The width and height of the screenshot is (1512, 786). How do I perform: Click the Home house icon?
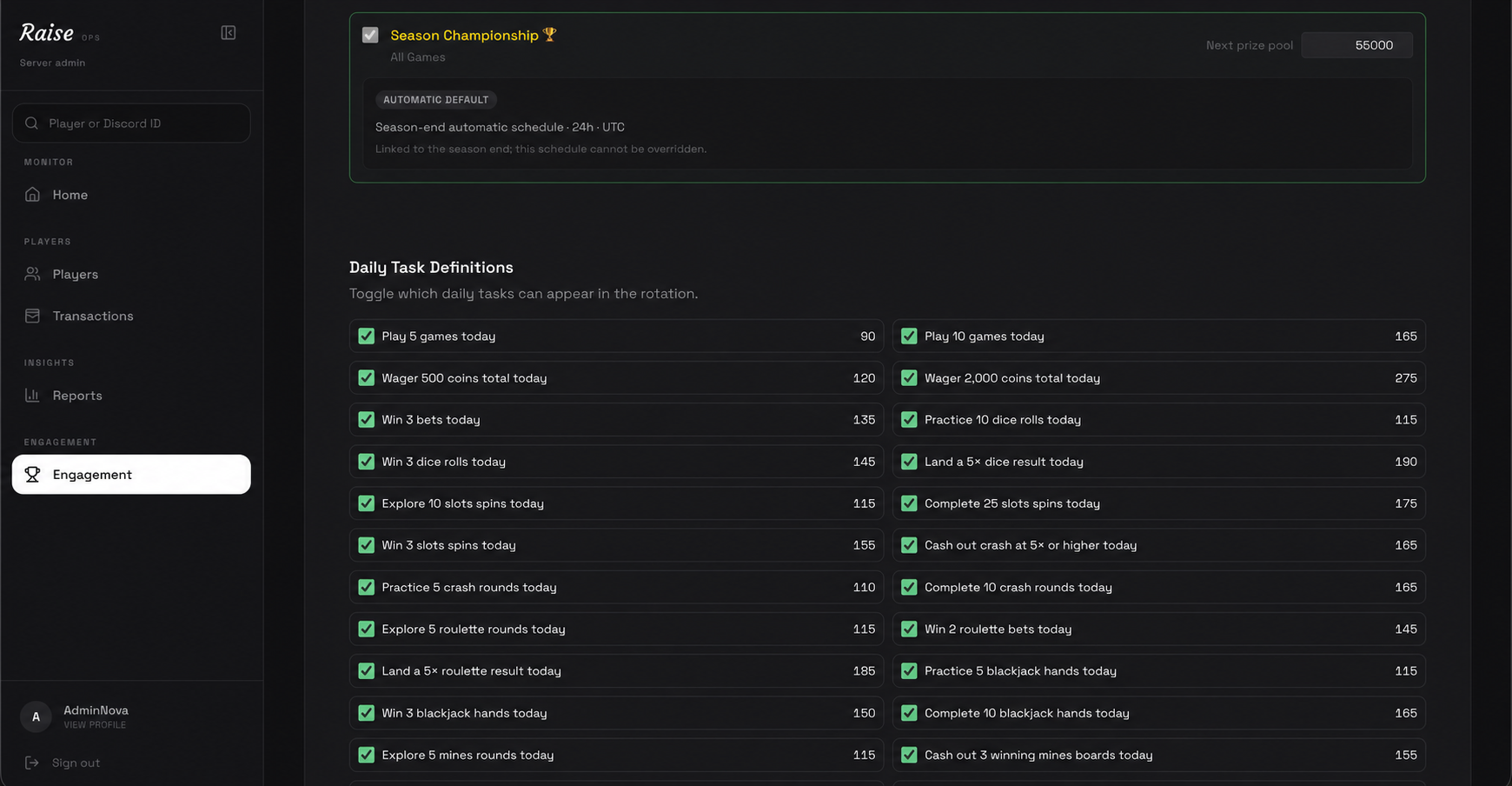point(32,195)
